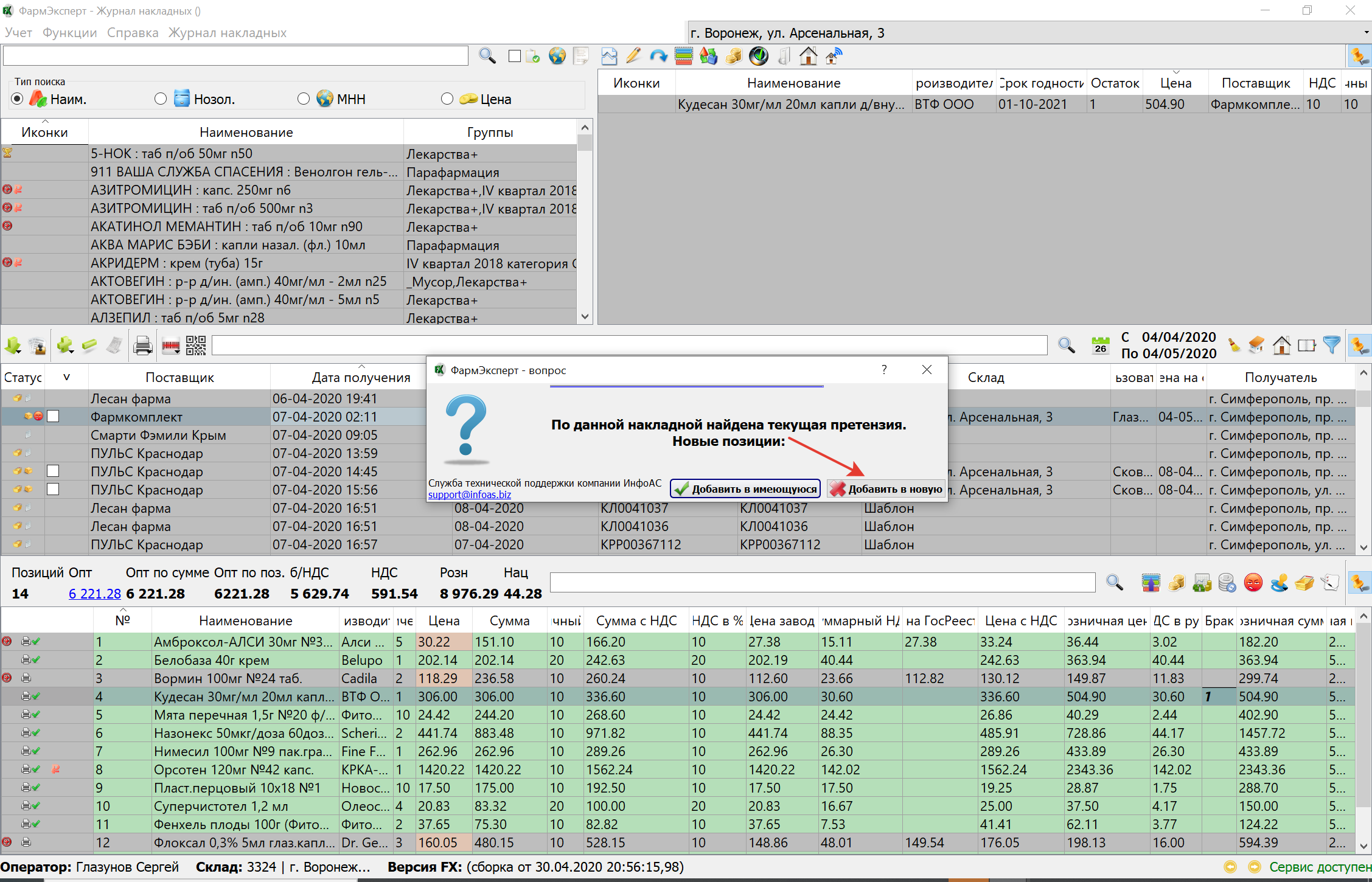
Task: Click the globe icon in top toolbar
Action: (x=557, y=57)
